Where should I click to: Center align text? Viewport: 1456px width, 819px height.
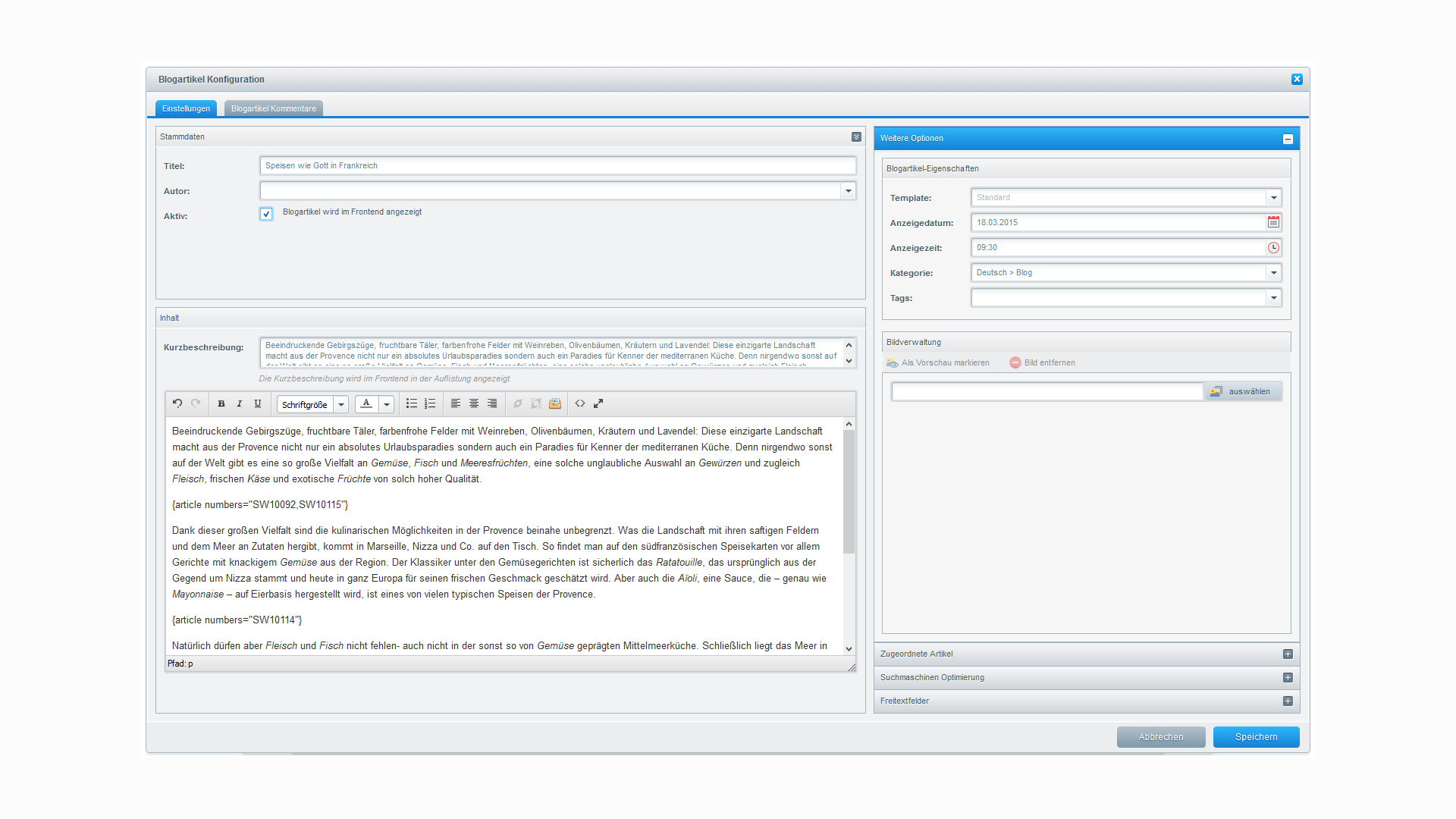[x=474, y=403]
